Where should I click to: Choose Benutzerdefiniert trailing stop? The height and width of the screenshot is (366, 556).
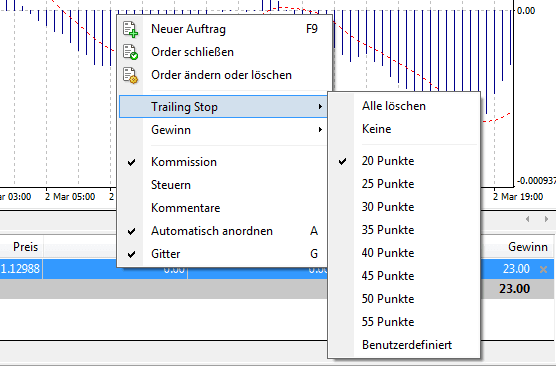click(404, 345)
